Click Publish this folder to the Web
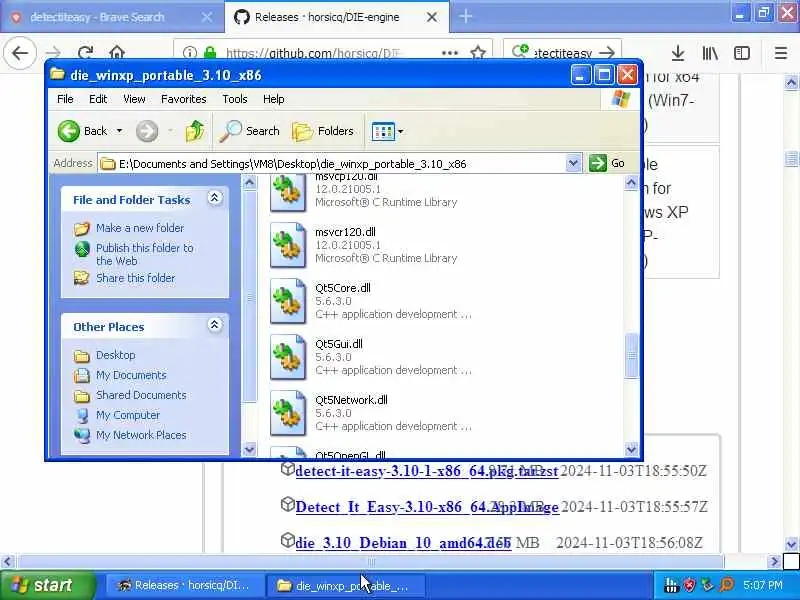Image resolution: width=800 pixels, height=600 pixels. [145, 254]
